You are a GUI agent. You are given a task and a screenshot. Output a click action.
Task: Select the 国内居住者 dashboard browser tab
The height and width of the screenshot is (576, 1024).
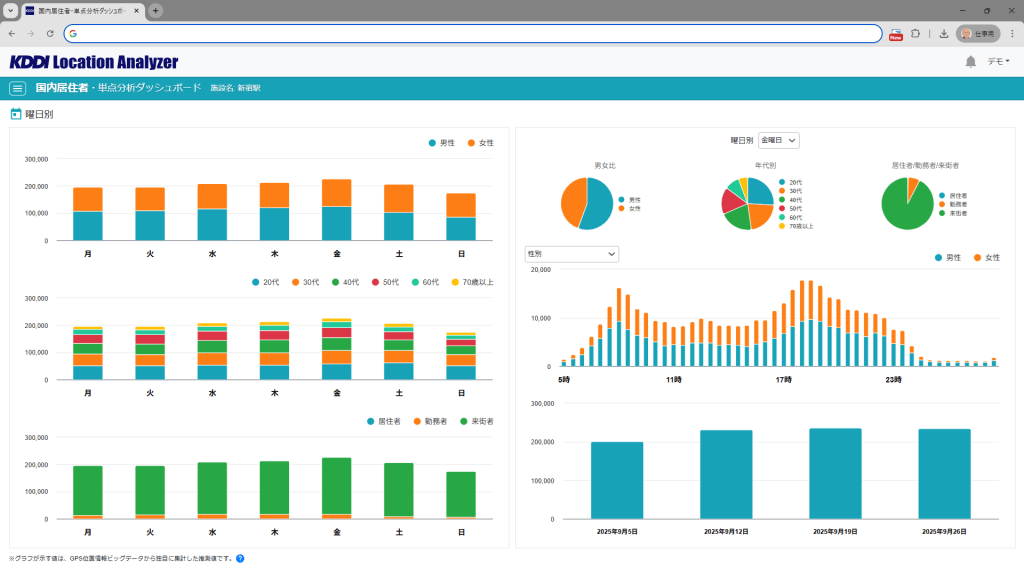tap(82, 10)
